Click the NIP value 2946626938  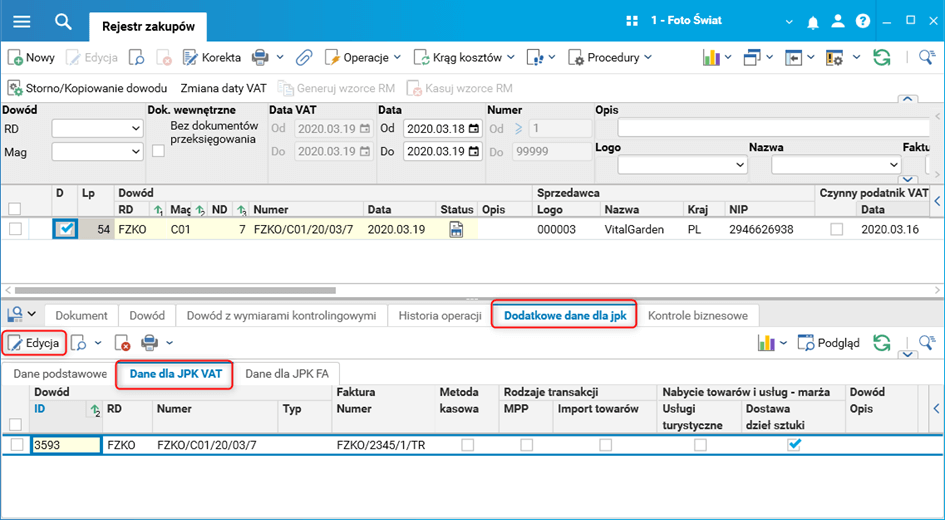pyautogui.click(x=761, y=229)
